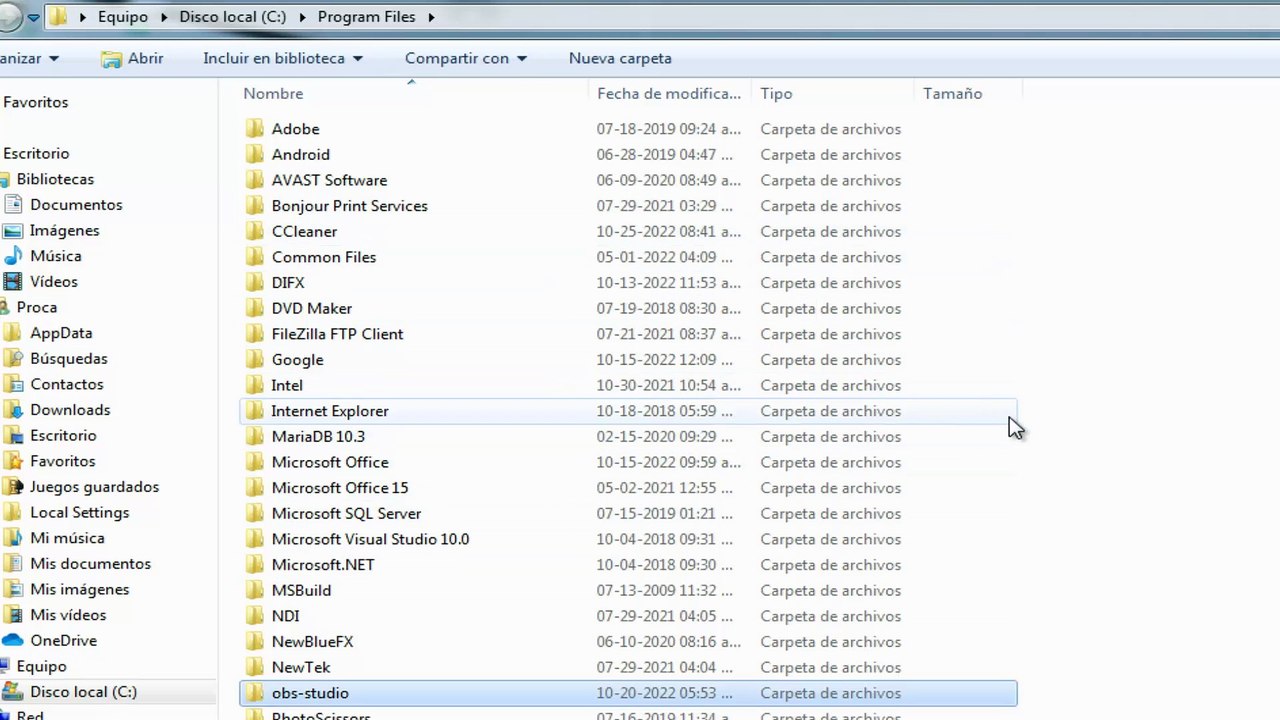Click Favoritos heading in navigation pane
Viewport: 1280px width, 720px height.
[35, 102]
